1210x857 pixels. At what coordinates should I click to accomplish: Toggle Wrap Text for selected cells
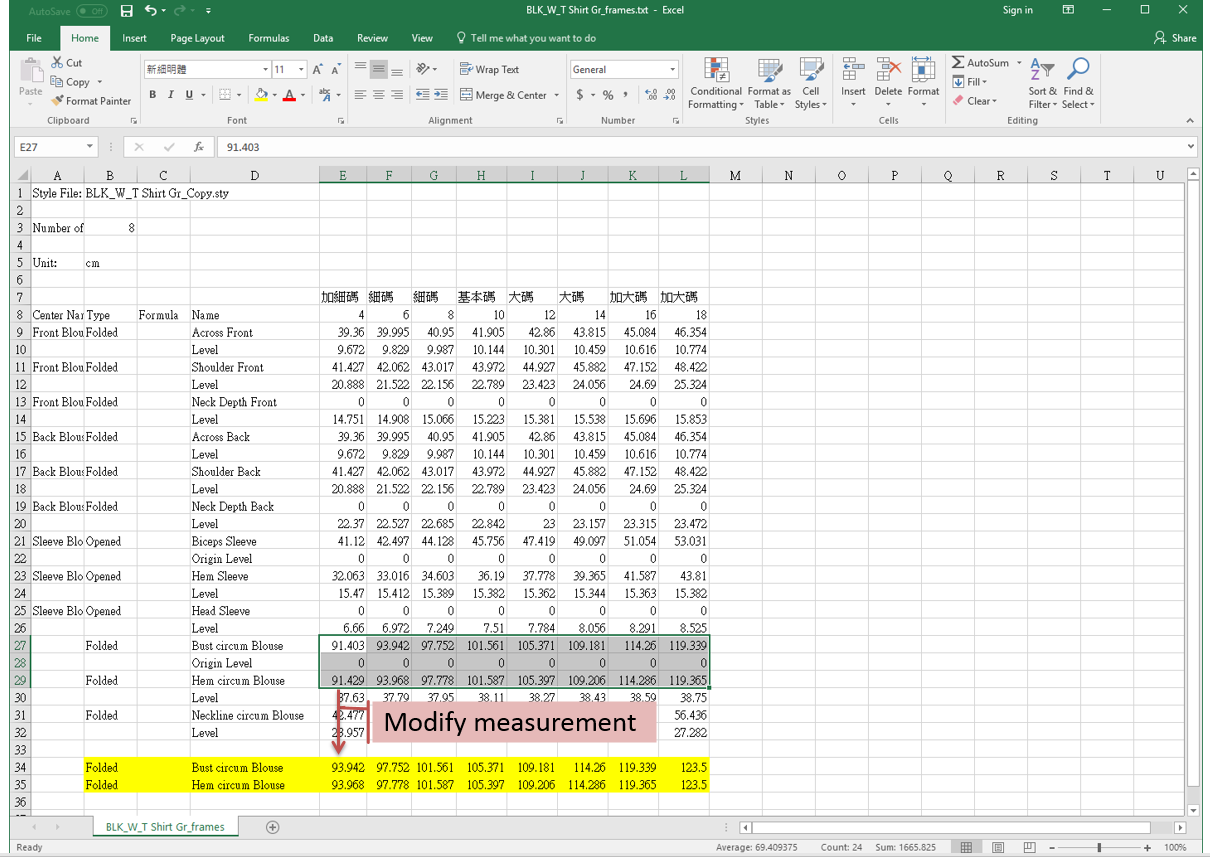(x=489, y=69)
